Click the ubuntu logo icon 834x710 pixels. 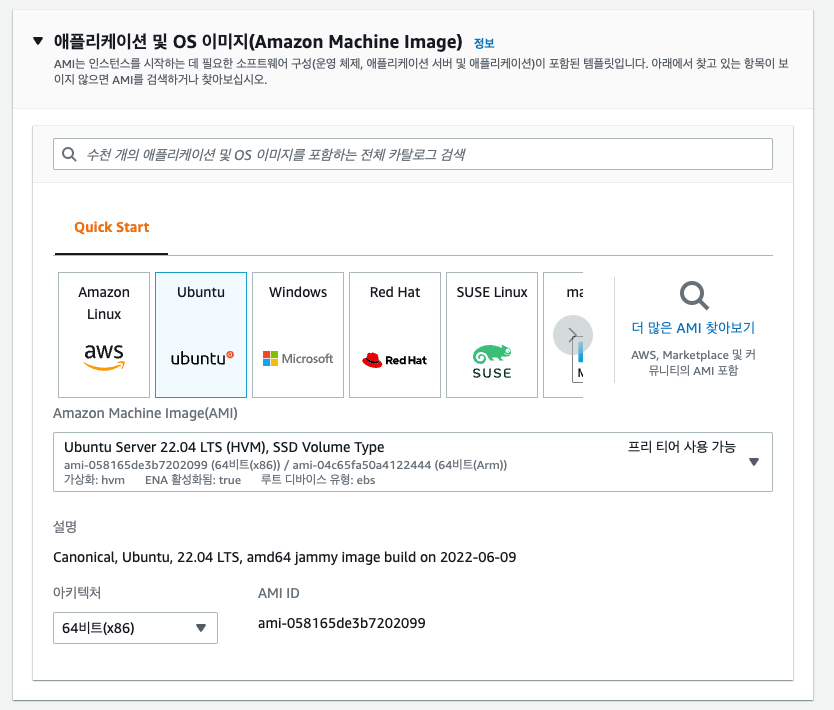tap(202, 358)
